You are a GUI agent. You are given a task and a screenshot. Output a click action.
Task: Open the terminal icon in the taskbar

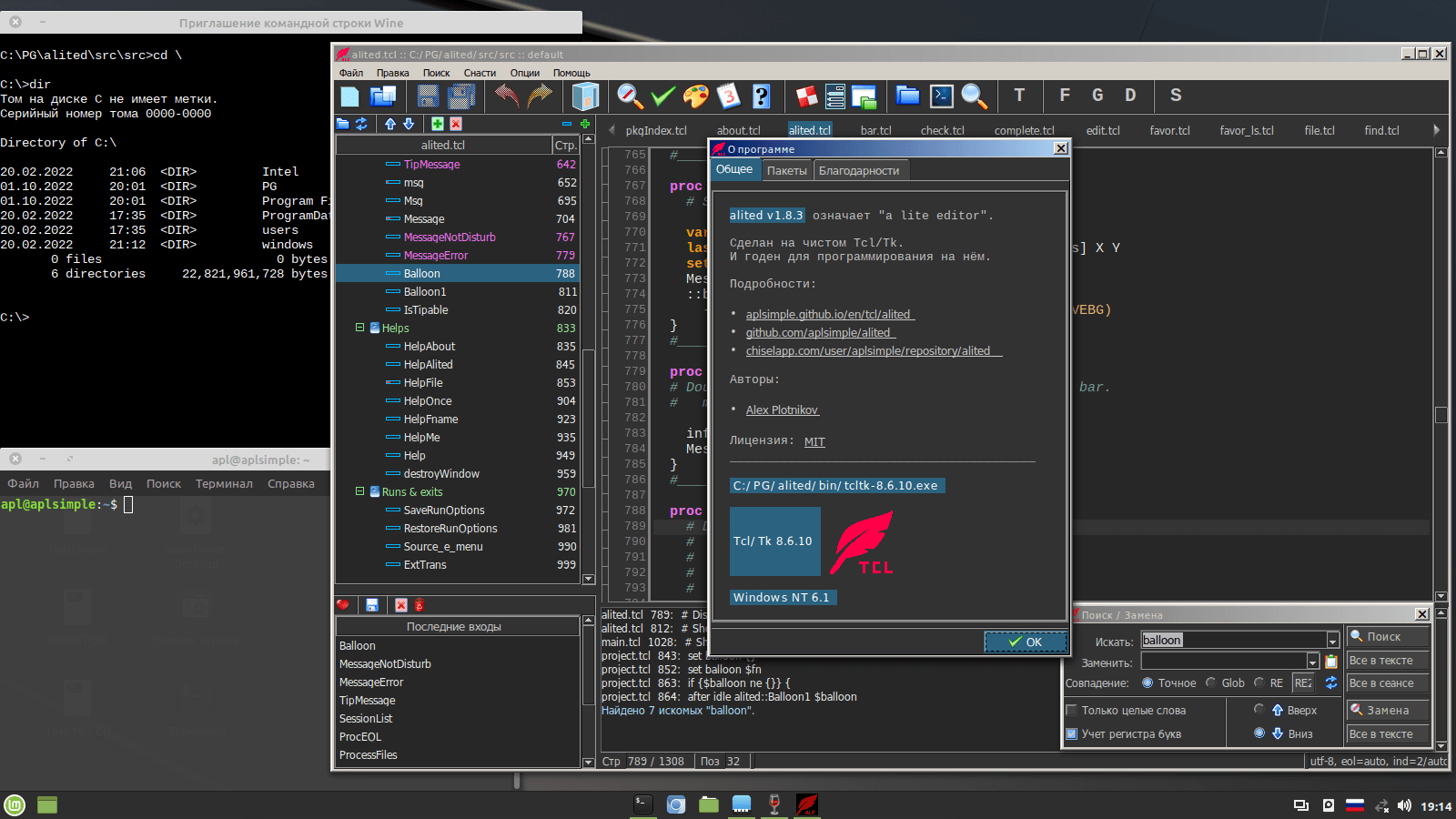coord(643,804)
